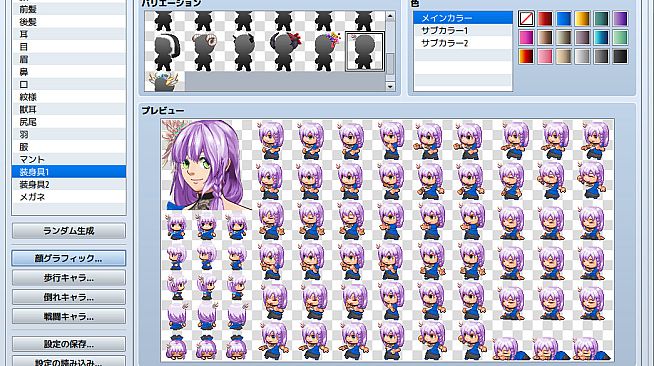Open the 倒れキャラ... export dialog
The width and height of the screenshot is (654, 366).
[69, 297]
